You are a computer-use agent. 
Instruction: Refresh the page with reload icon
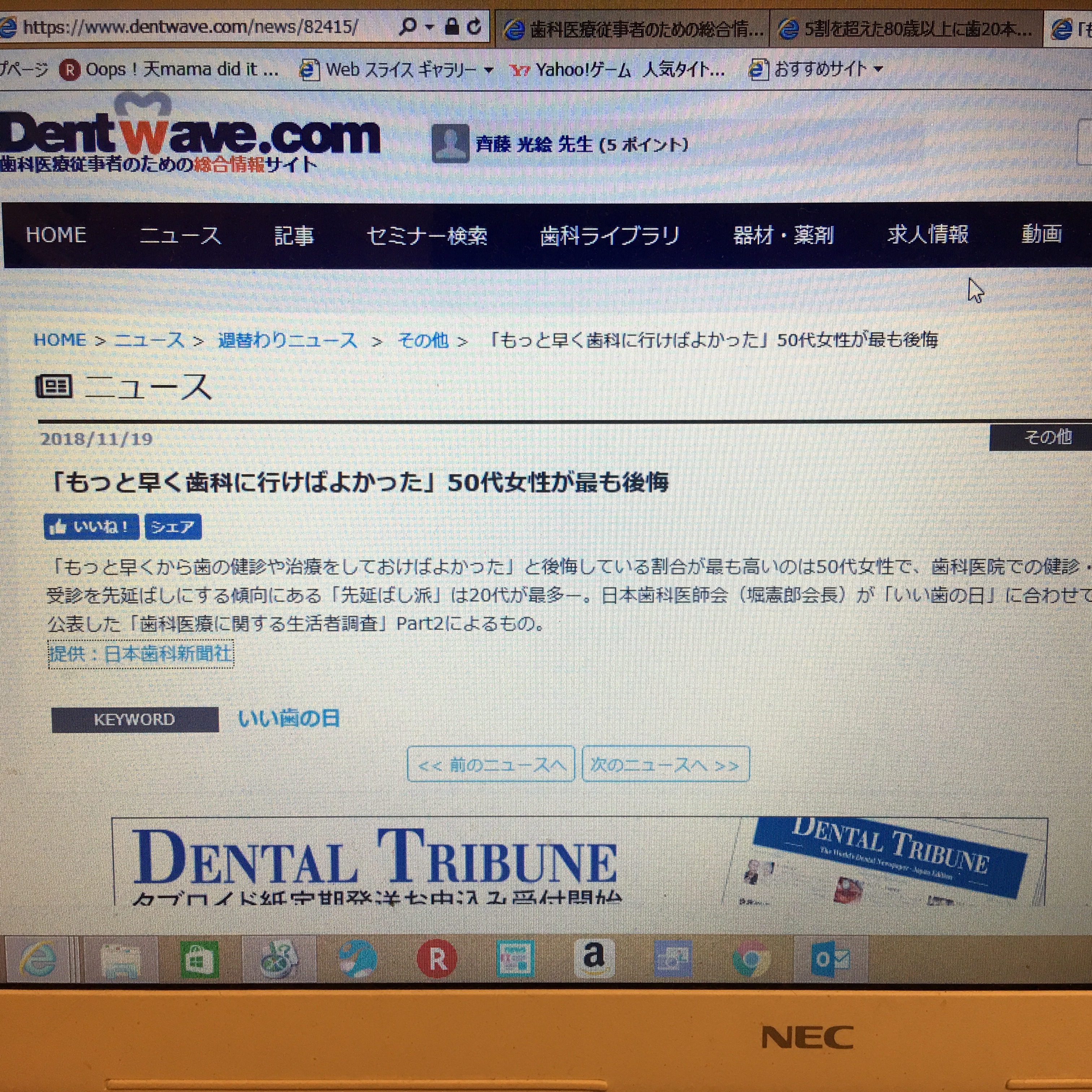pos(474,26)
